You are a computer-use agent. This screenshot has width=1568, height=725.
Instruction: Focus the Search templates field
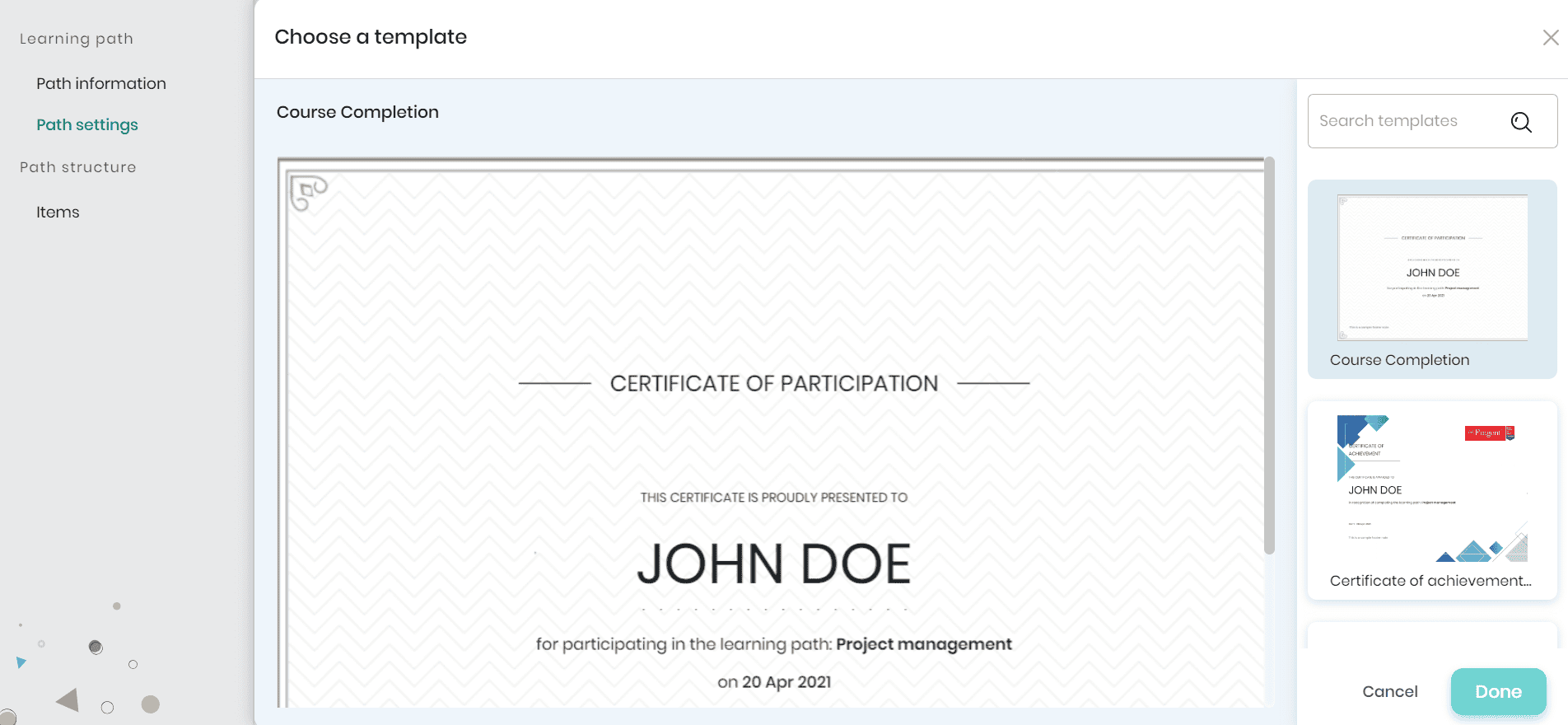[x=1408, y=121]
